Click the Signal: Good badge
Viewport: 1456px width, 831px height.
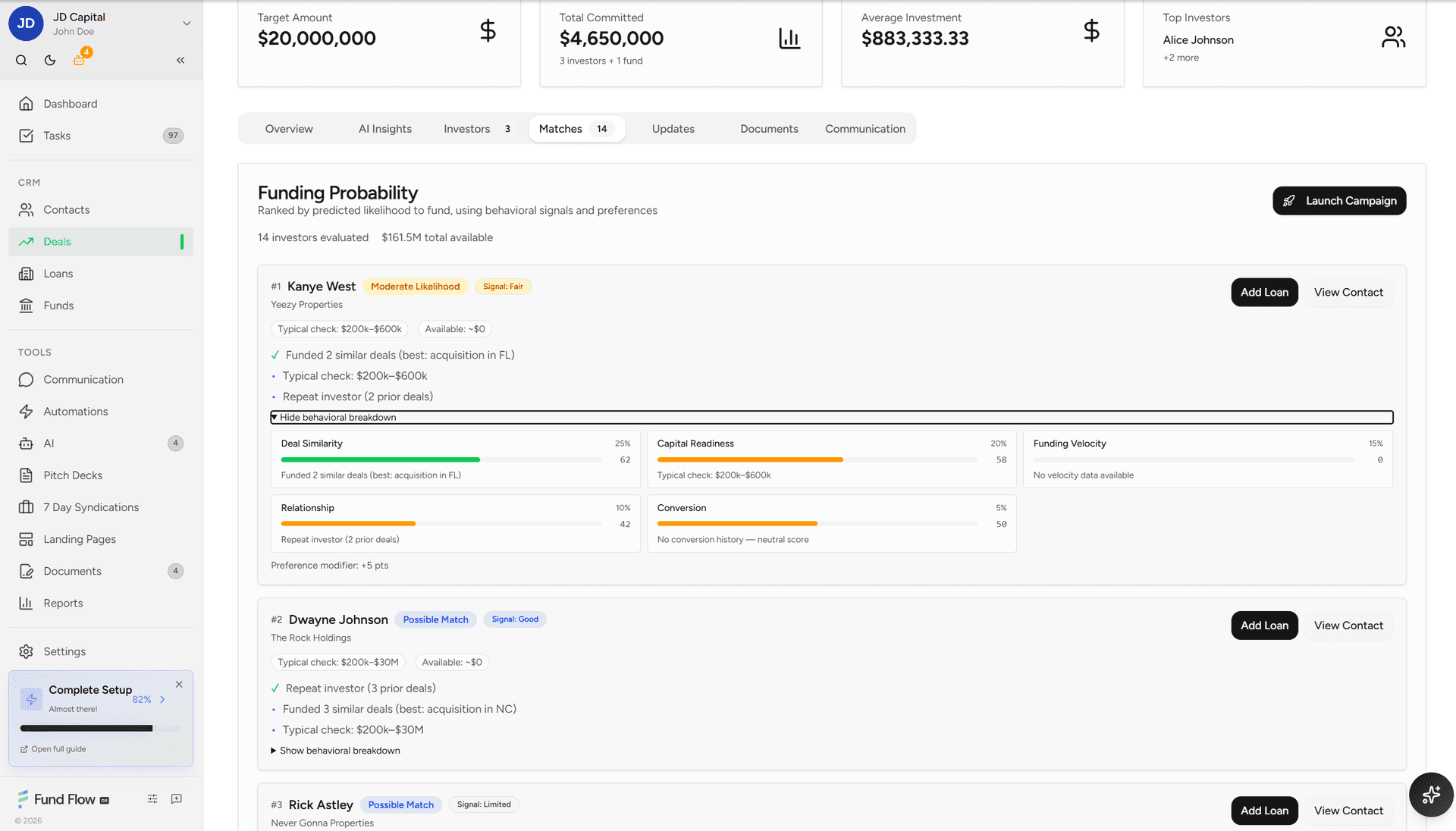click(515, 619)
